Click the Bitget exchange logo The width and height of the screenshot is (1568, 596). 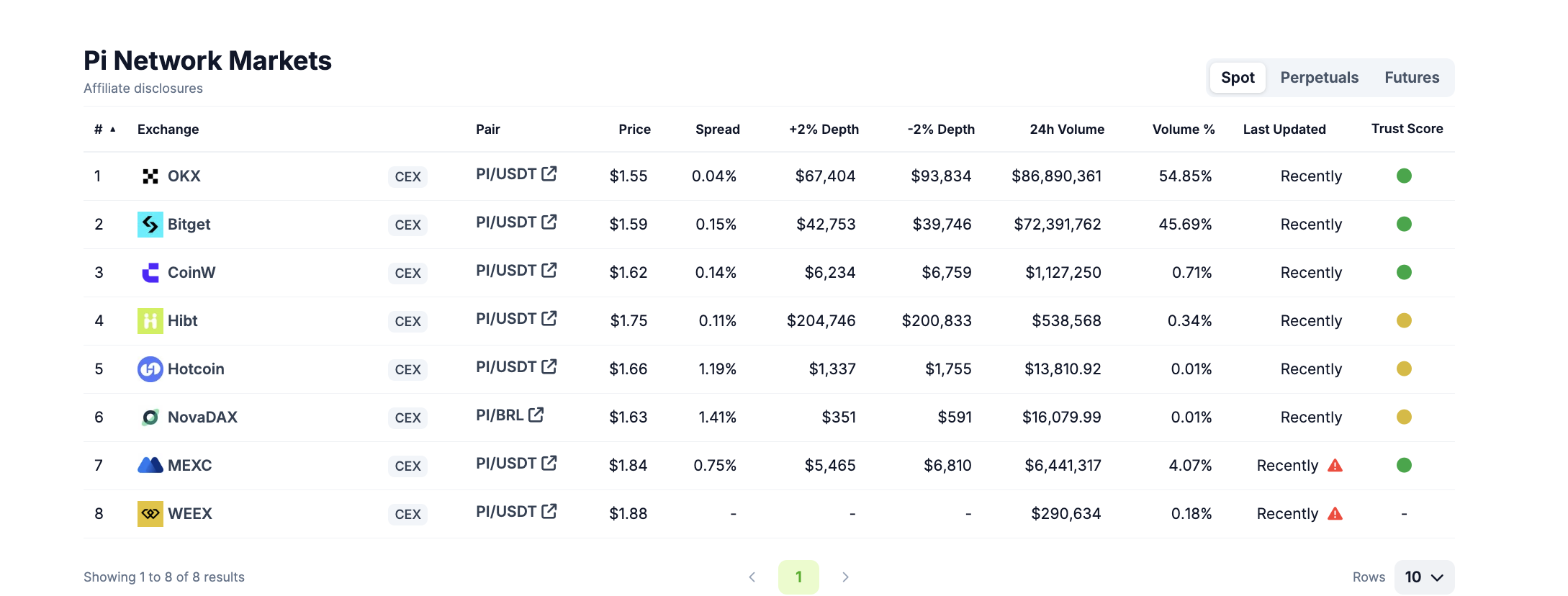pyautogui.click(x=150, y=225)
